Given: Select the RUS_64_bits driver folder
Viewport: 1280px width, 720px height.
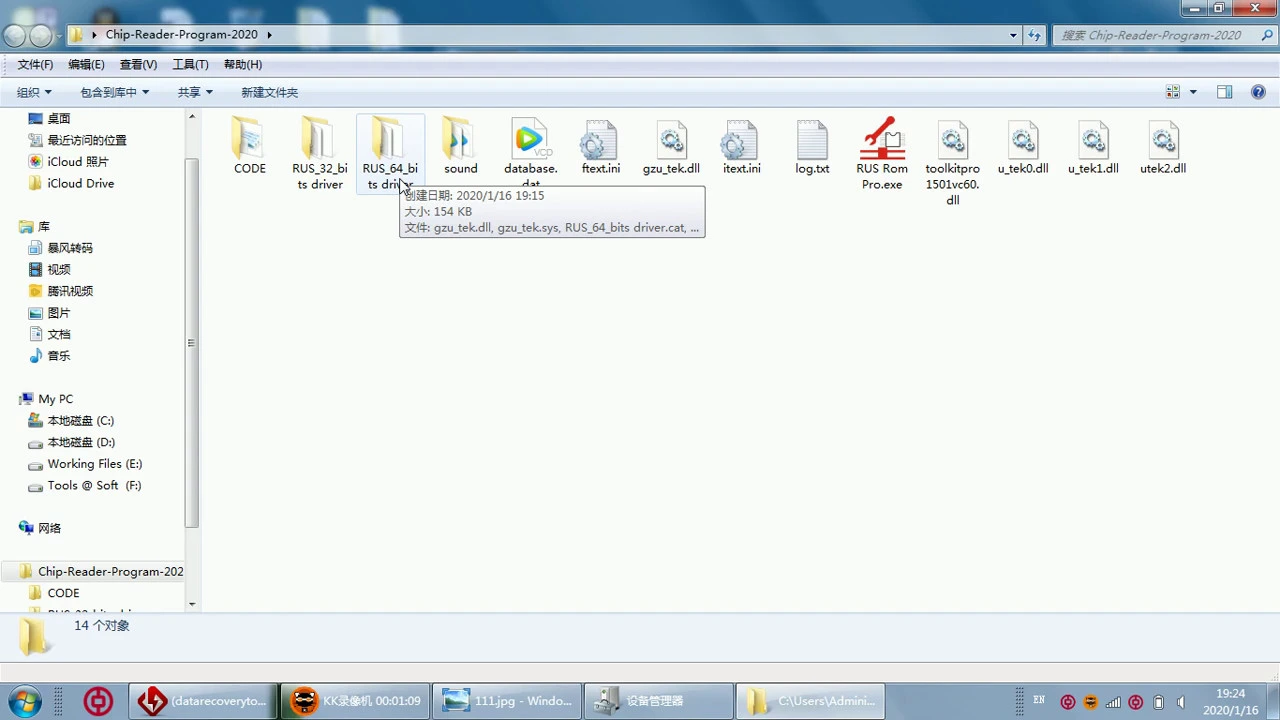Looking at the screenshot, I should pos(390,153).
